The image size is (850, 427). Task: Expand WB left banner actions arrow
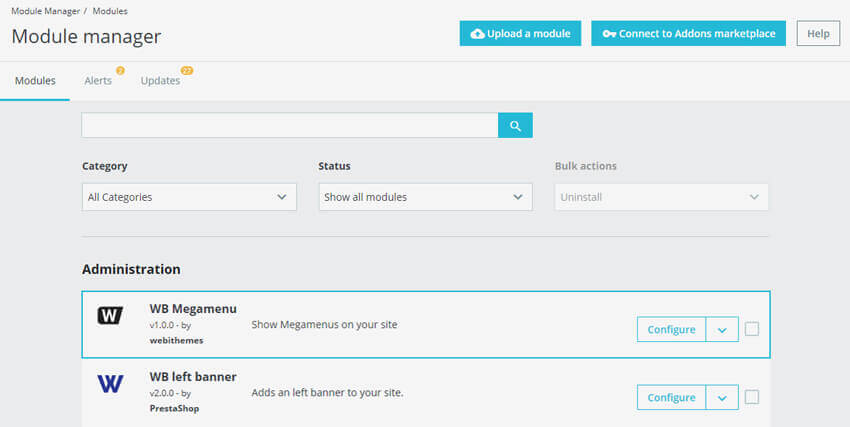[722, 397]
